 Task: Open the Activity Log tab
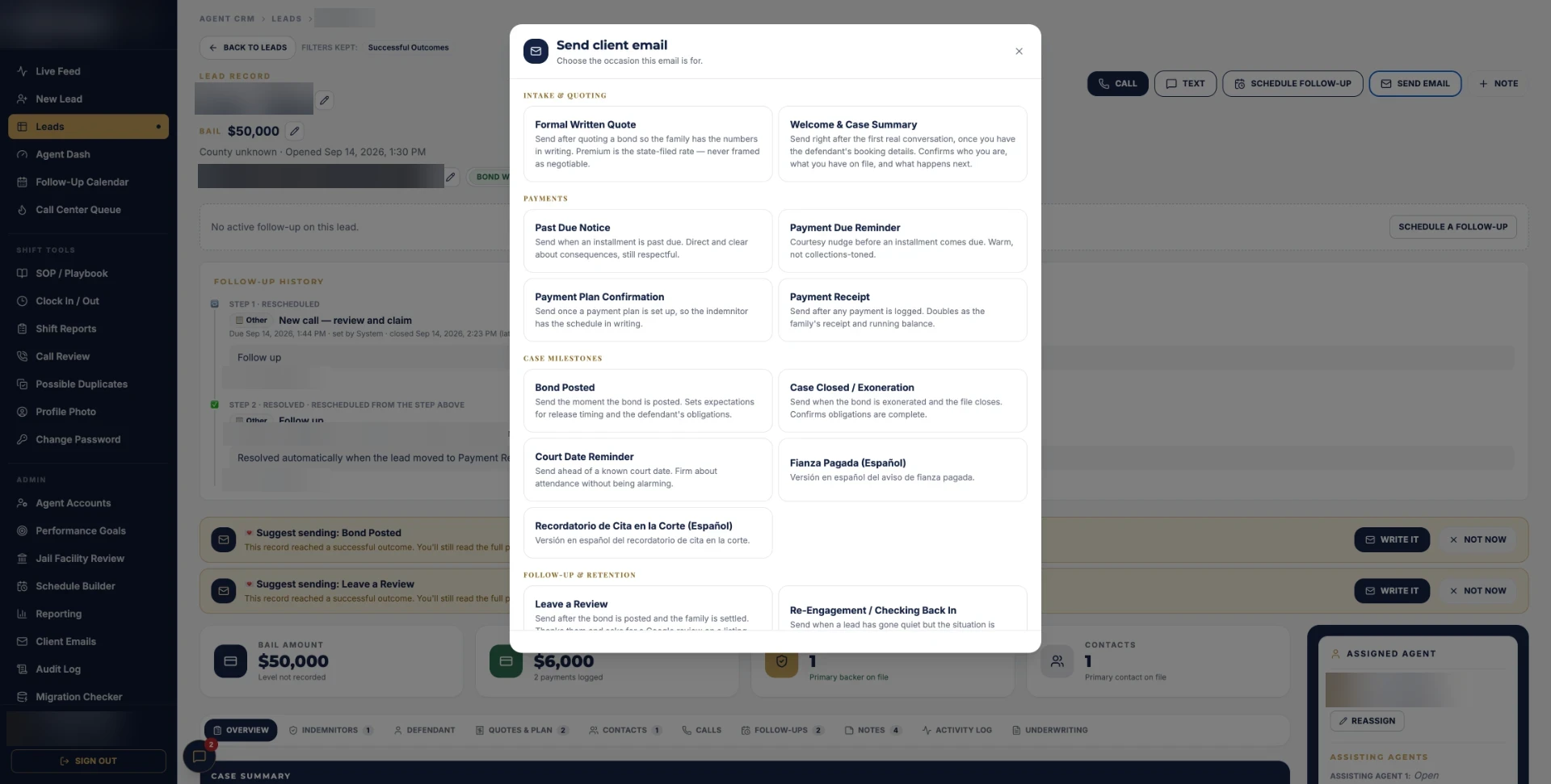(956, 730)
